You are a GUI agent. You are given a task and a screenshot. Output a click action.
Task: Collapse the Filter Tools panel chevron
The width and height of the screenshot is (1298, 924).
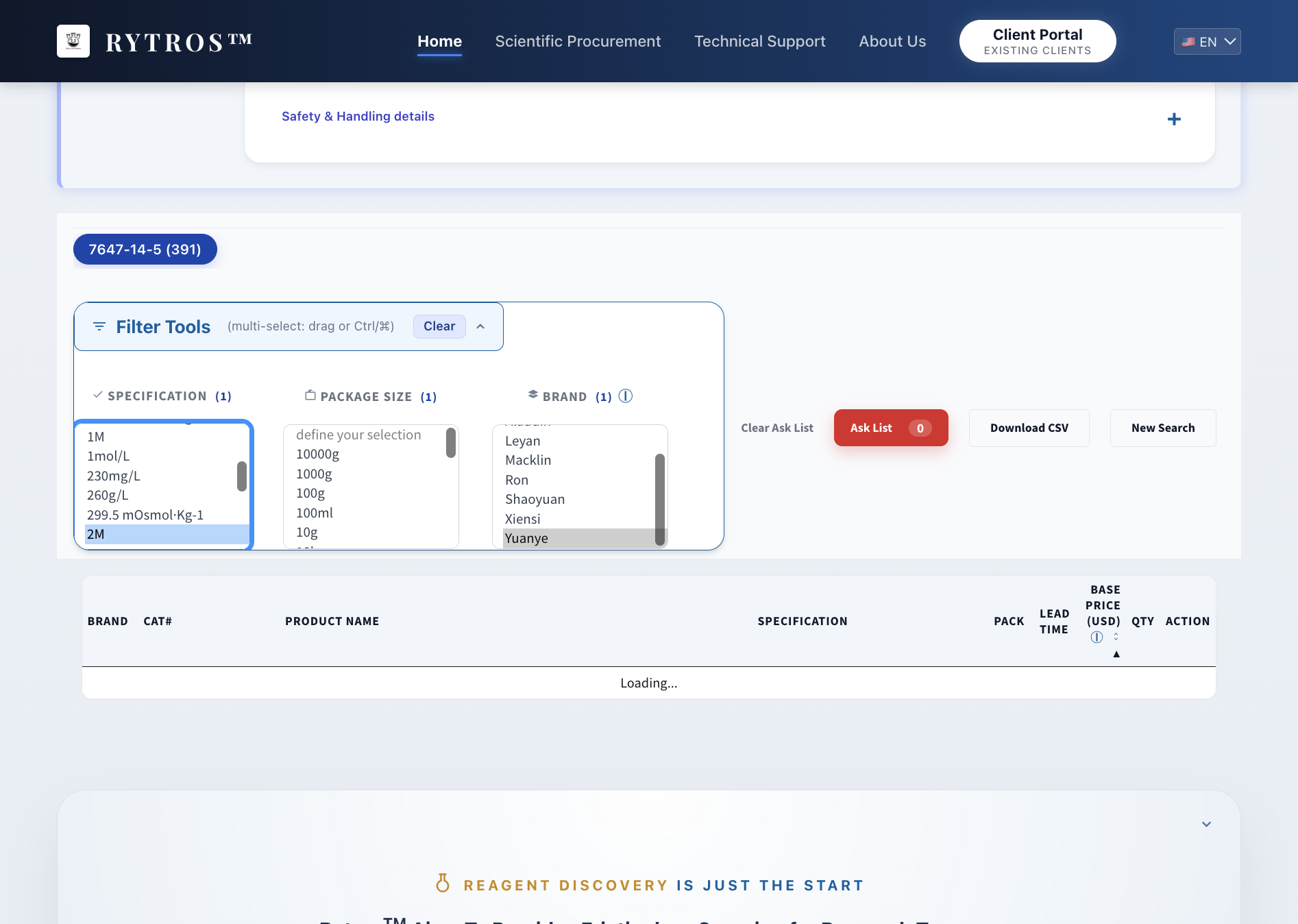pyautogui.click(x=480, y=326)
